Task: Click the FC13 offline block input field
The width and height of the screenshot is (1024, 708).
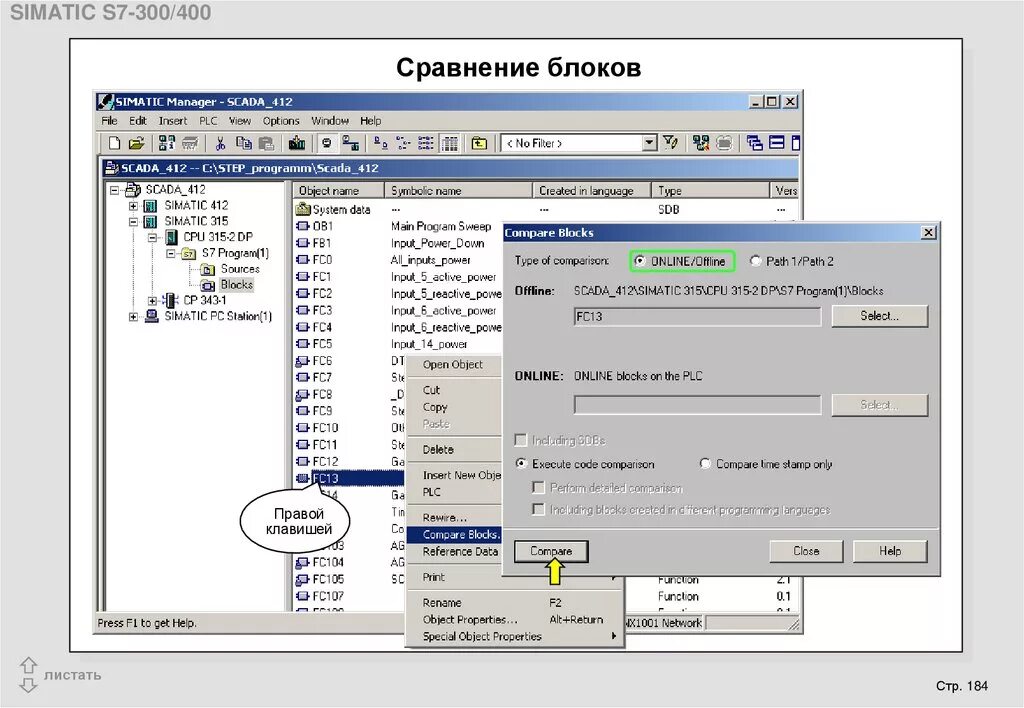Action: click(x=697, y=317)
